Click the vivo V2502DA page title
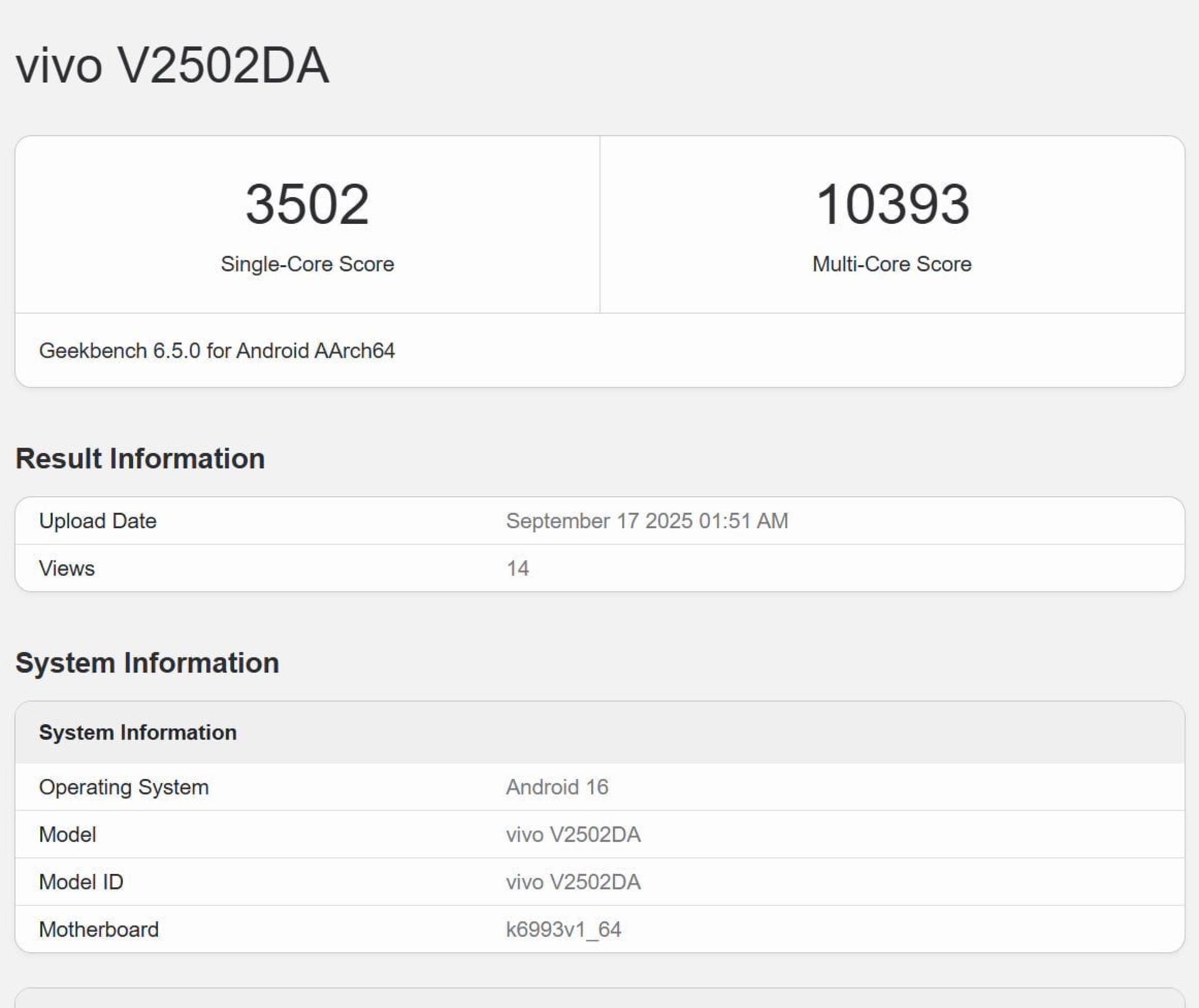 coord(172,65)
